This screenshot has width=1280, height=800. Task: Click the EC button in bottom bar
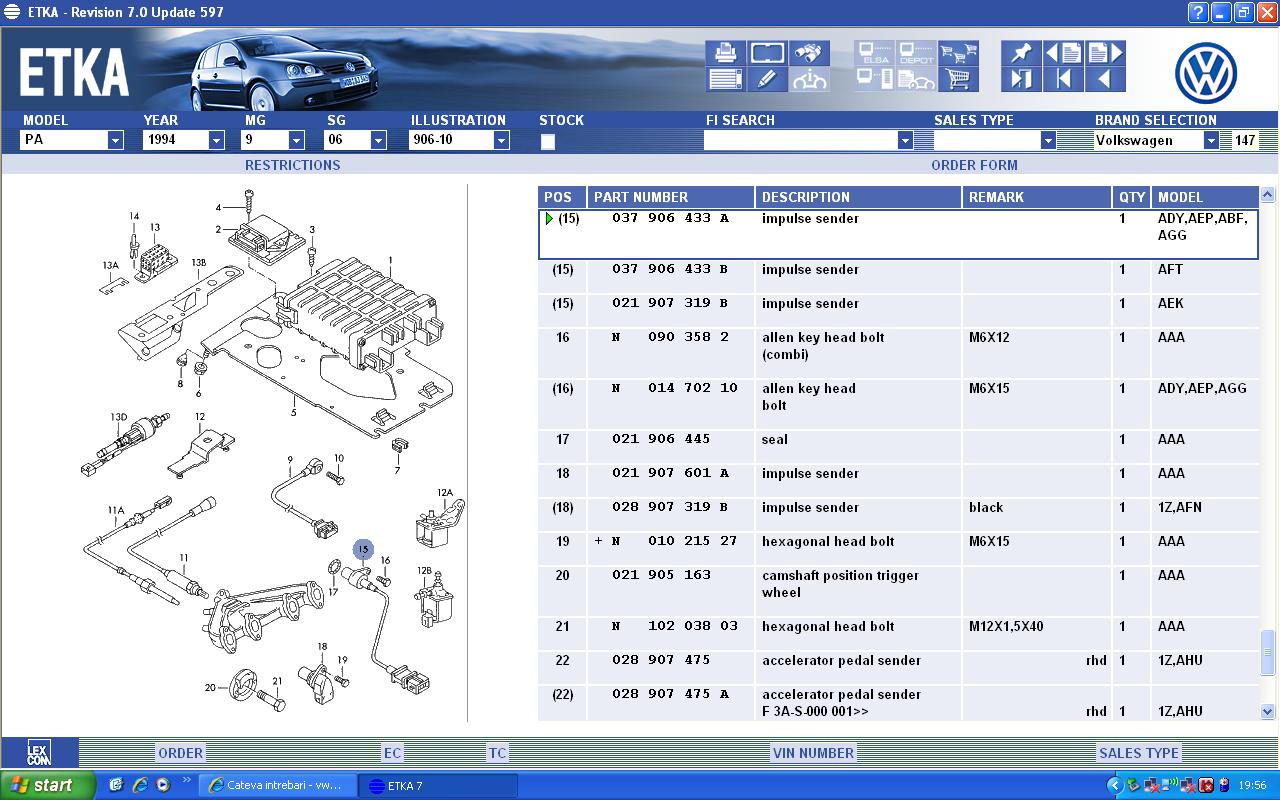(x=392, y=753)
